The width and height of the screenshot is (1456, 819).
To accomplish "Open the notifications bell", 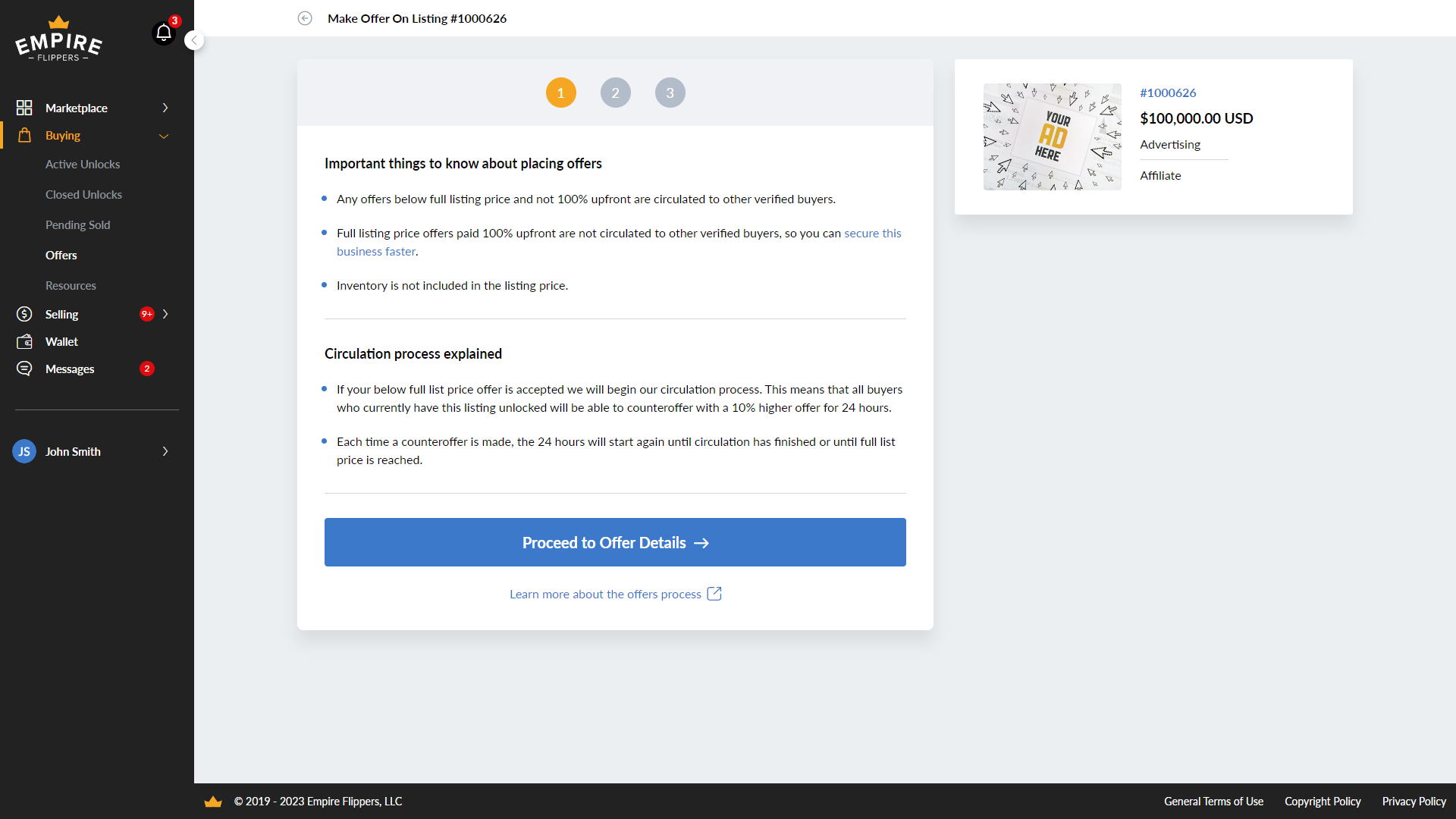I will tap(163, 33).
